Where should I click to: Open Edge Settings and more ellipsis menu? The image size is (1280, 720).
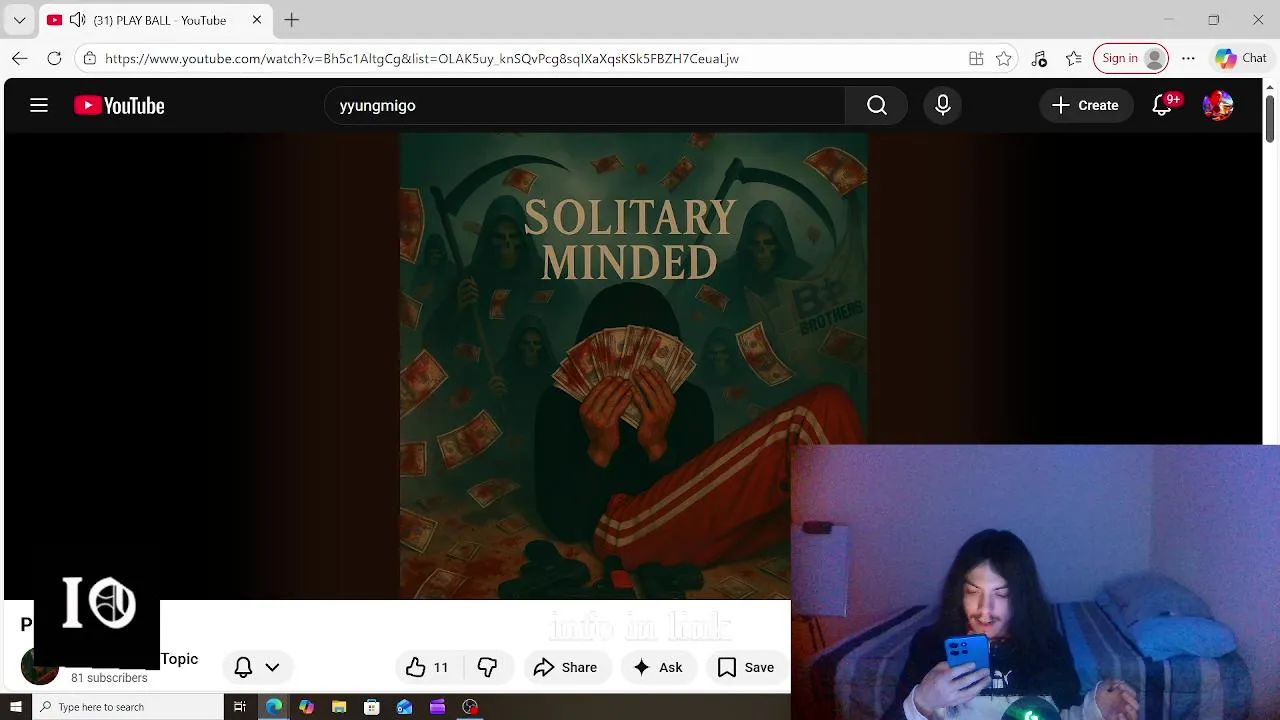(x=1188, y=58)
